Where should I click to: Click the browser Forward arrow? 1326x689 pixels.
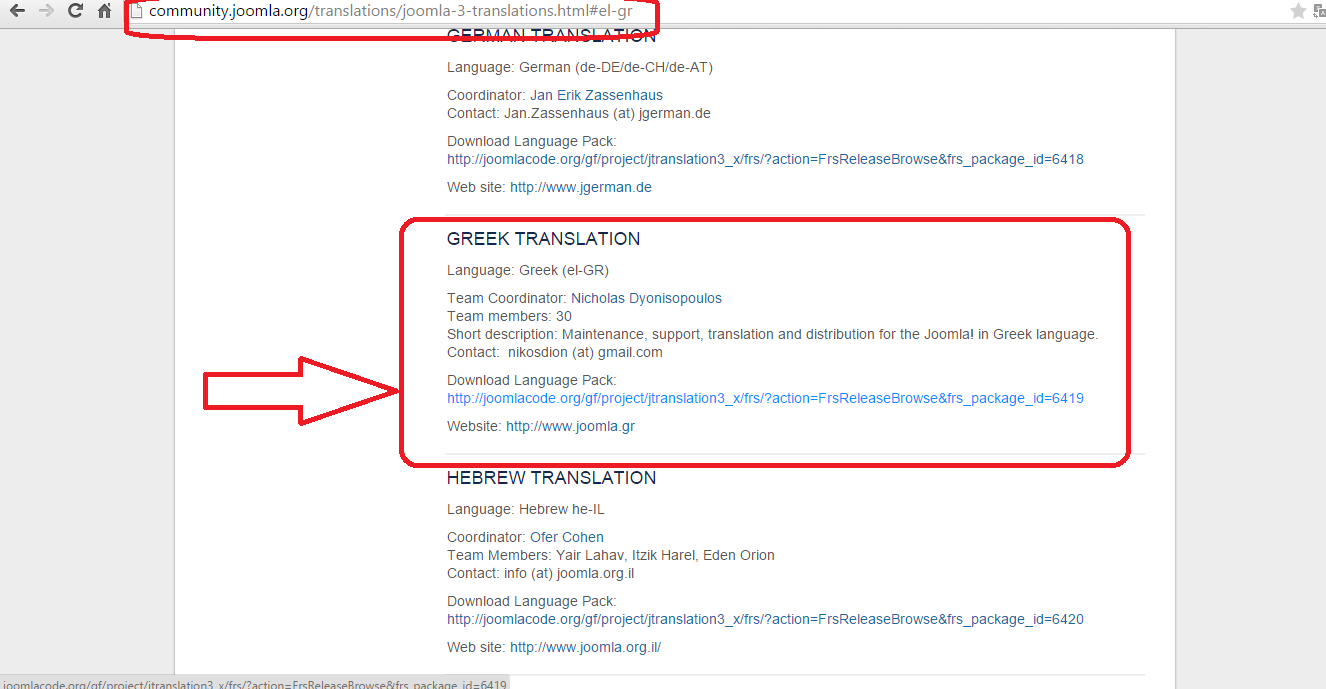(45, 11)
